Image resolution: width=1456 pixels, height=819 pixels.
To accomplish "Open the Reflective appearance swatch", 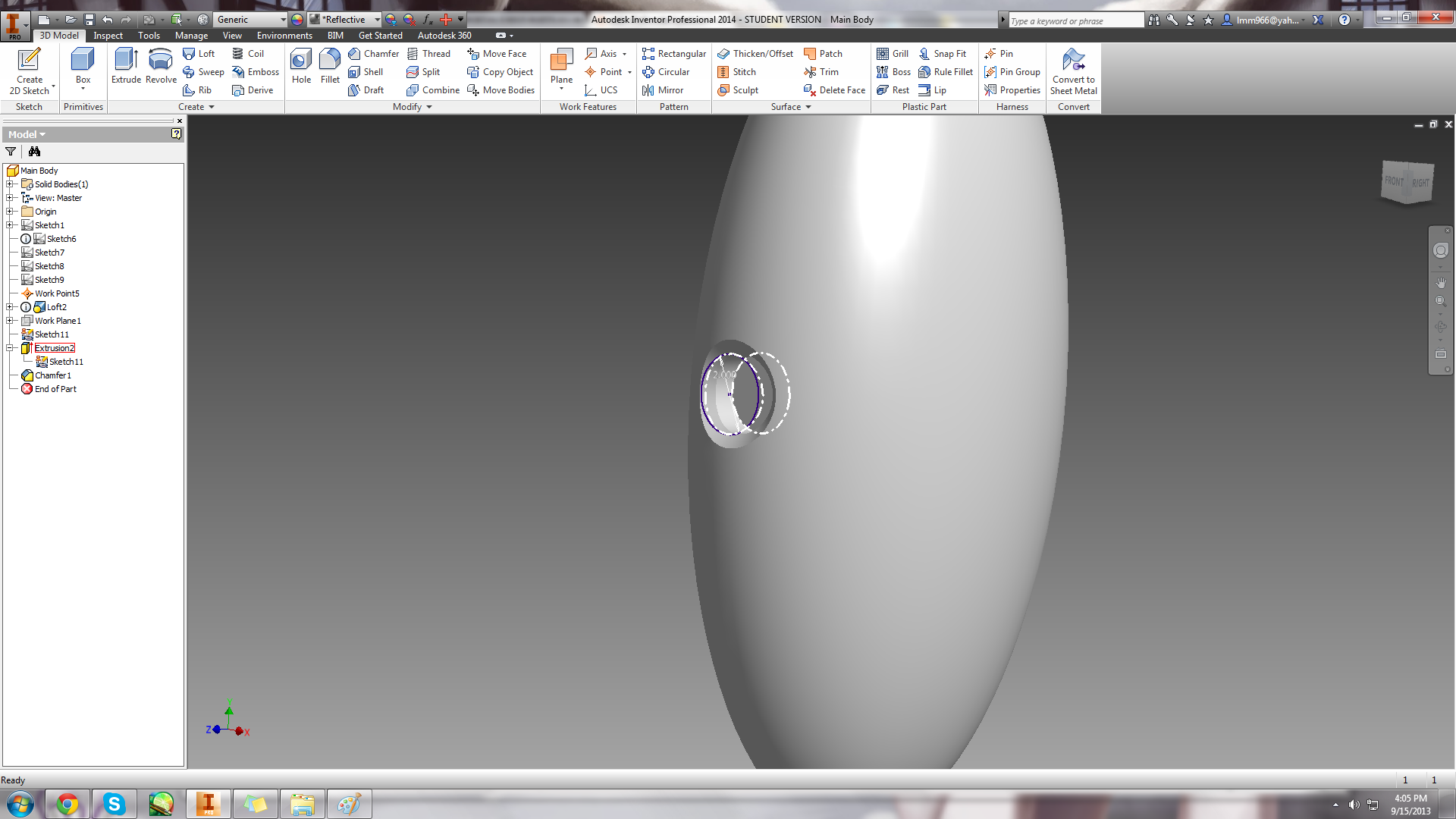I will coord(343,19).
